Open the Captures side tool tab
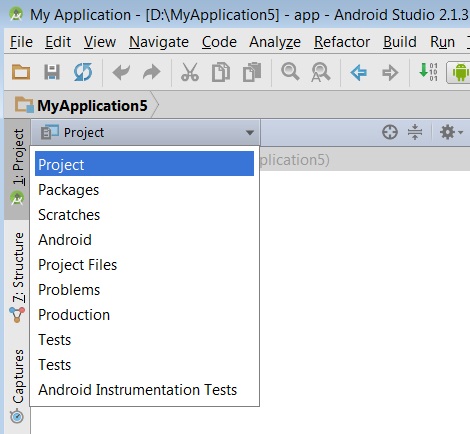Screen dimensions: 470x434 click(17, 386)
